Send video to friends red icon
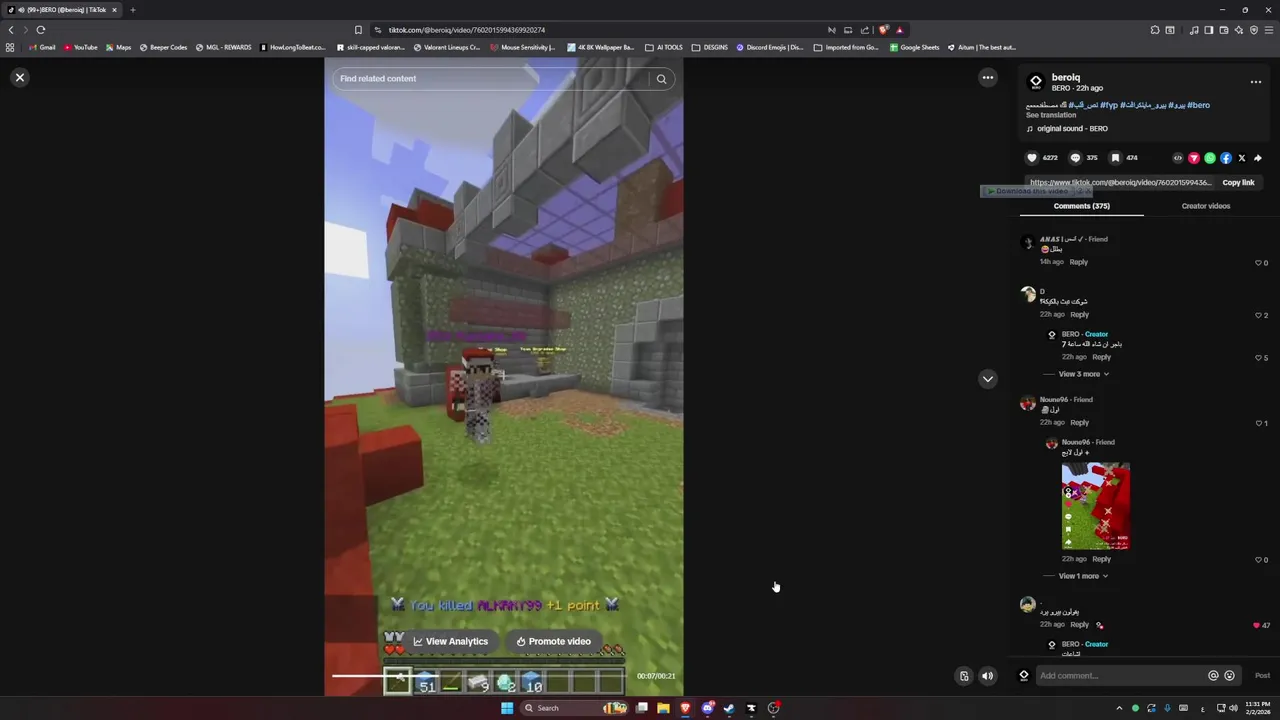Viewport: 1280px width, 720px height. (1193, 158)
